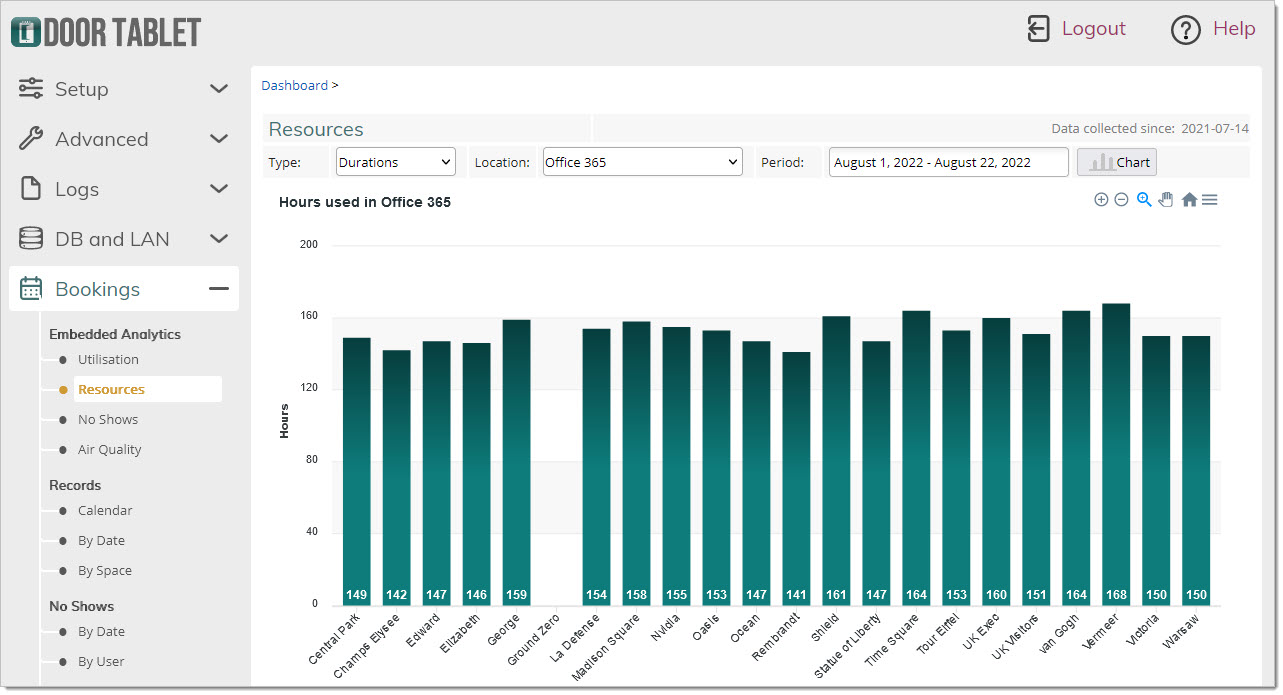This screenshot has width=1283, height=695.
Task: Open the Utilisation analytics page
Action: pyautogui.click(x=108, y=360)
